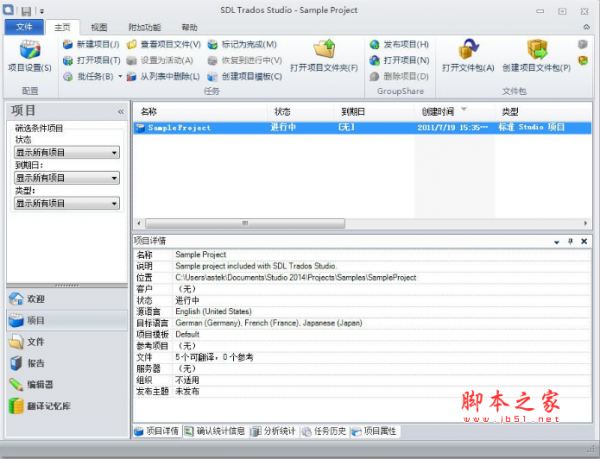The image size is (600, 459).
Task: Click the application icon in the title bar
Action: pyautogui.click(x=8, y=10)
